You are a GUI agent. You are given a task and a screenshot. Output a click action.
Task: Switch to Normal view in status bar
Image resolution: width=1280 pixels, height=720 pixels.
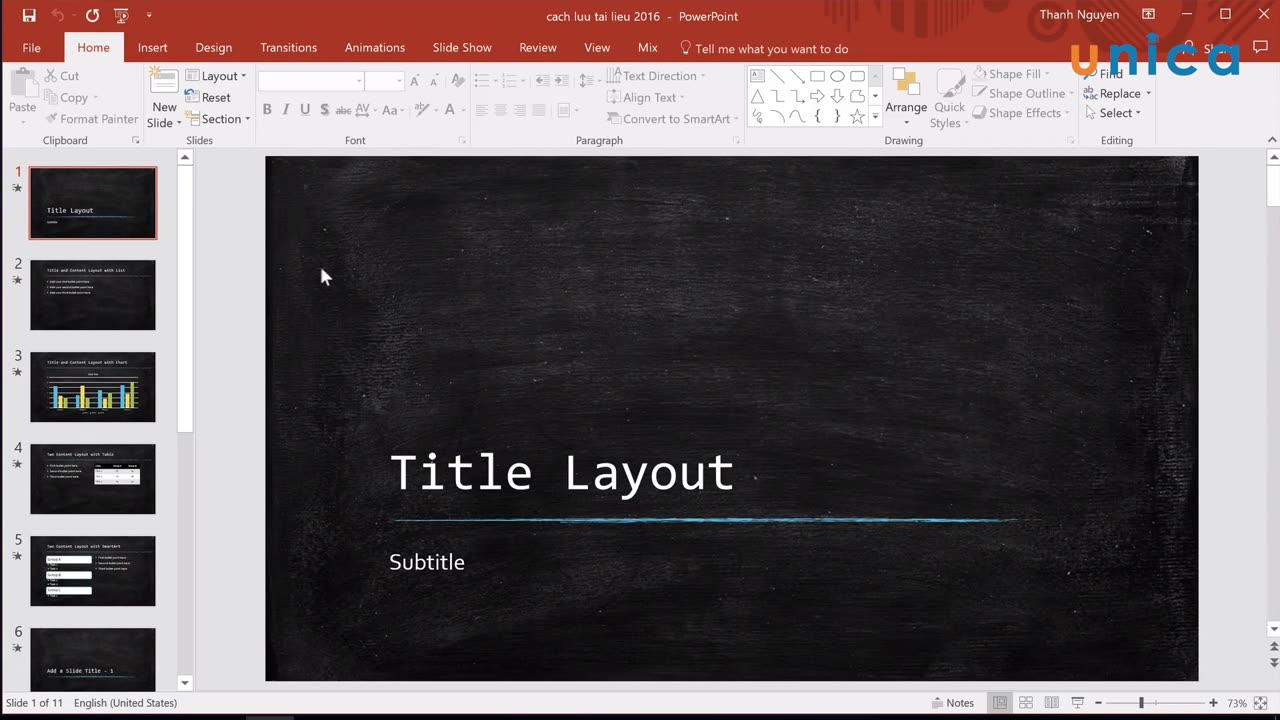pos(1000,703)
